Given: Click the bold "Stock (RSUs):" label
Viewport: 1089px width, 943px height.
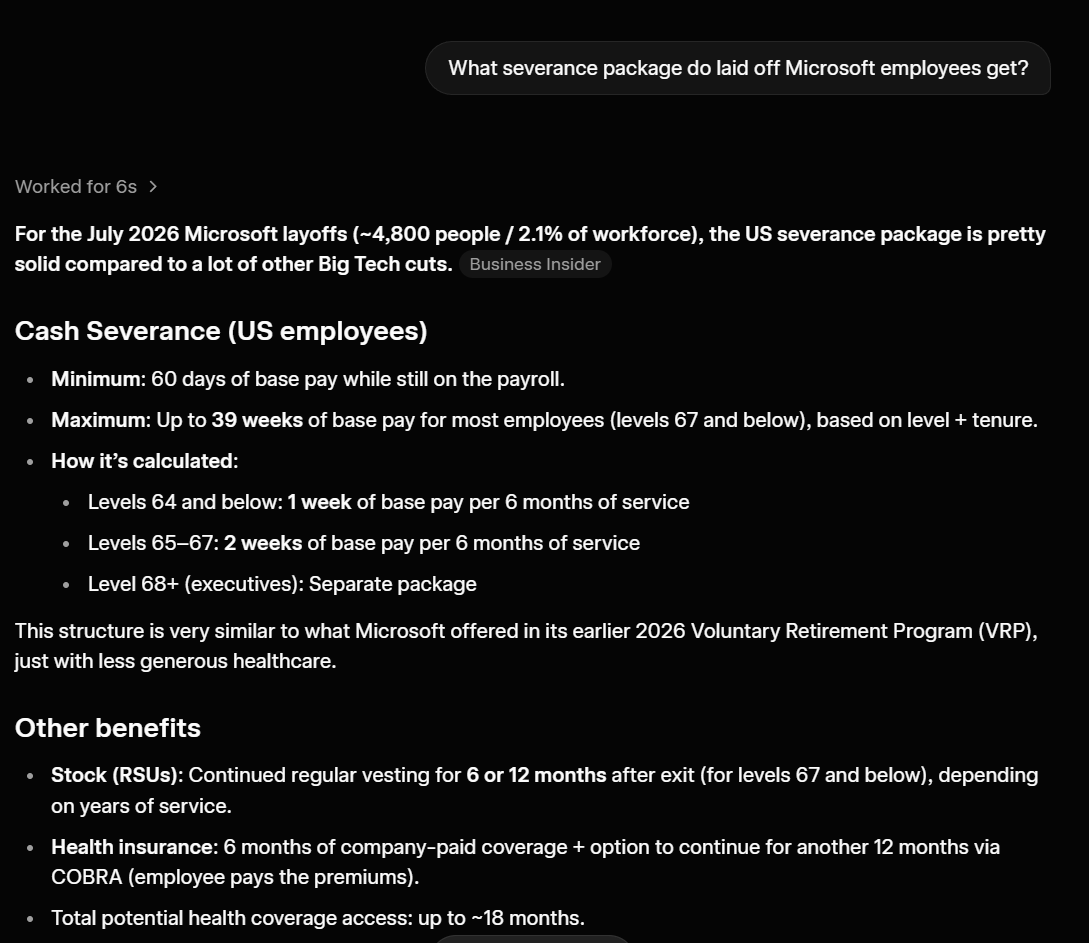Looking at the screenshot, I should tap(117, 775).
